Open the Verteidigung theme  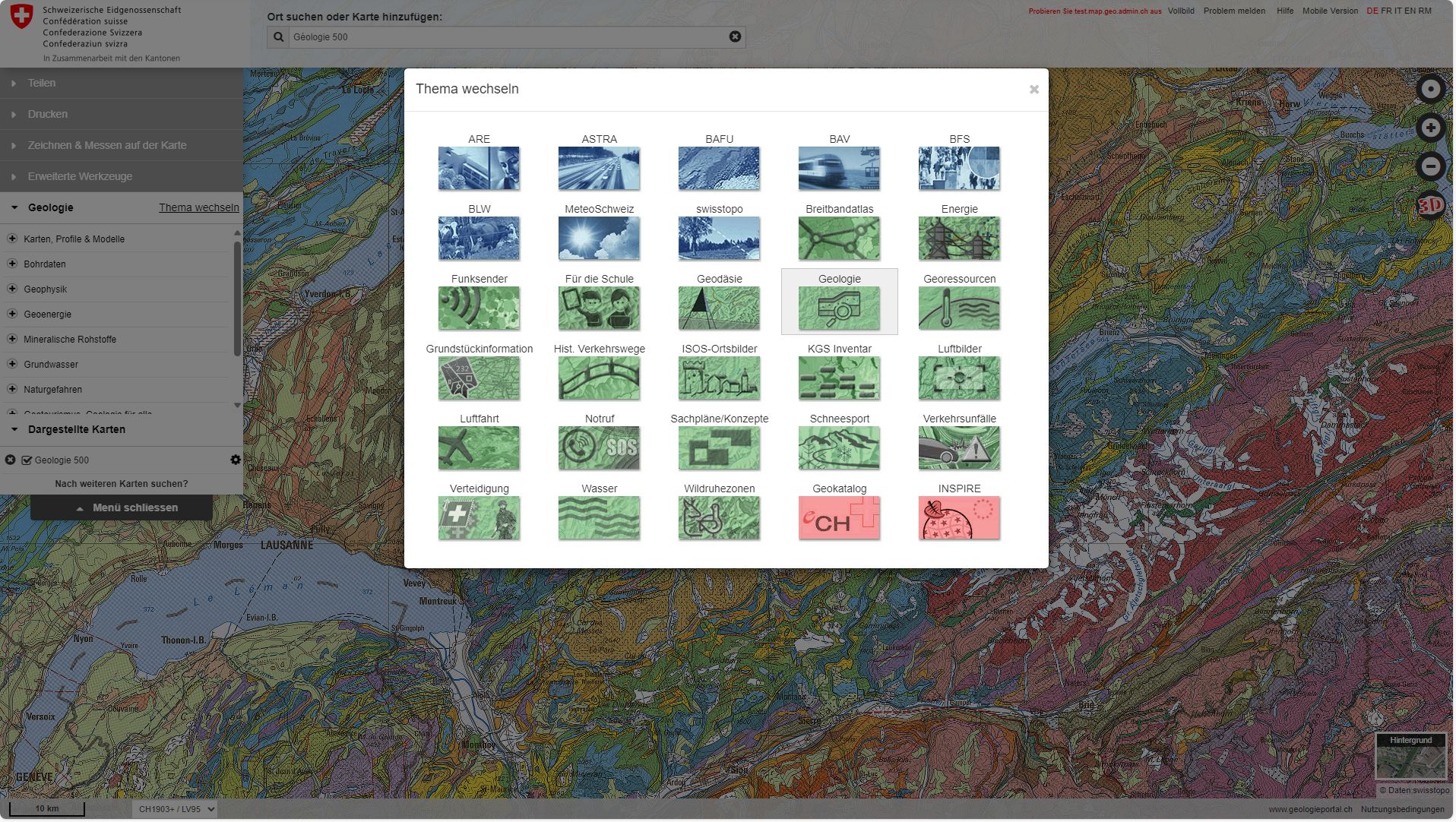479,517
